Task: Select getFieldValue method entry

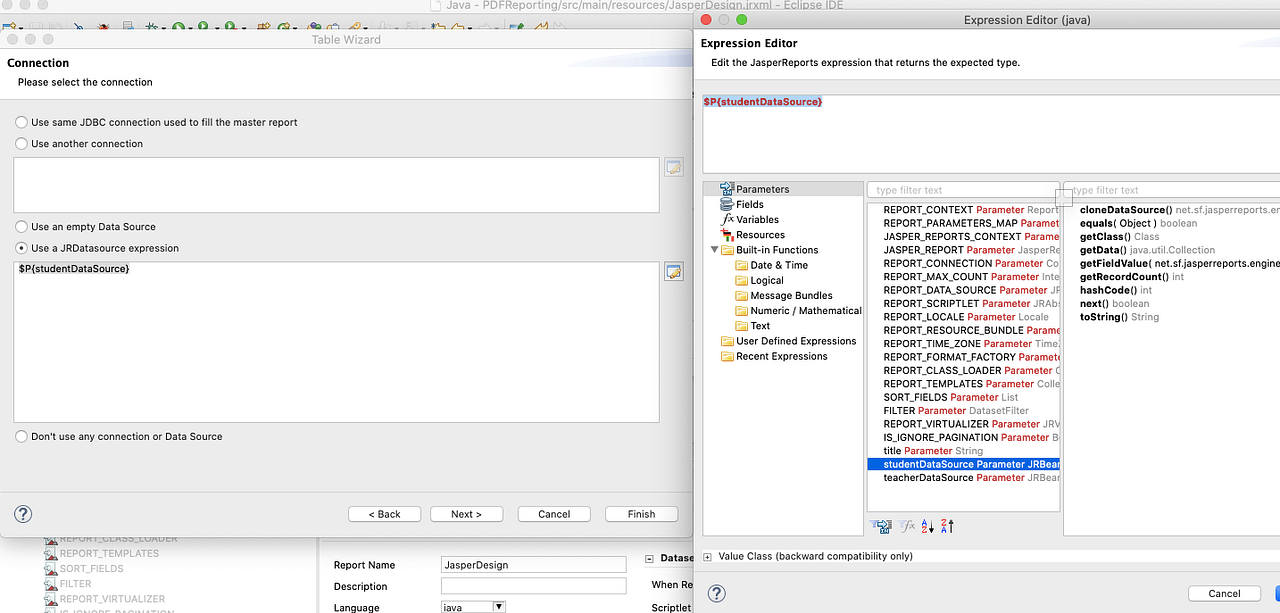Action: [1179, 263]
